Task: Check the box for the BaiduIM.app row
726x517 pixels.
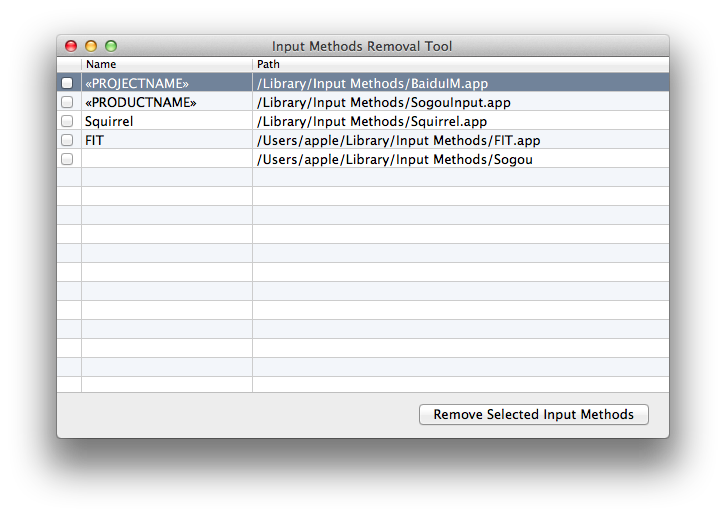Action: click(67, 83)
